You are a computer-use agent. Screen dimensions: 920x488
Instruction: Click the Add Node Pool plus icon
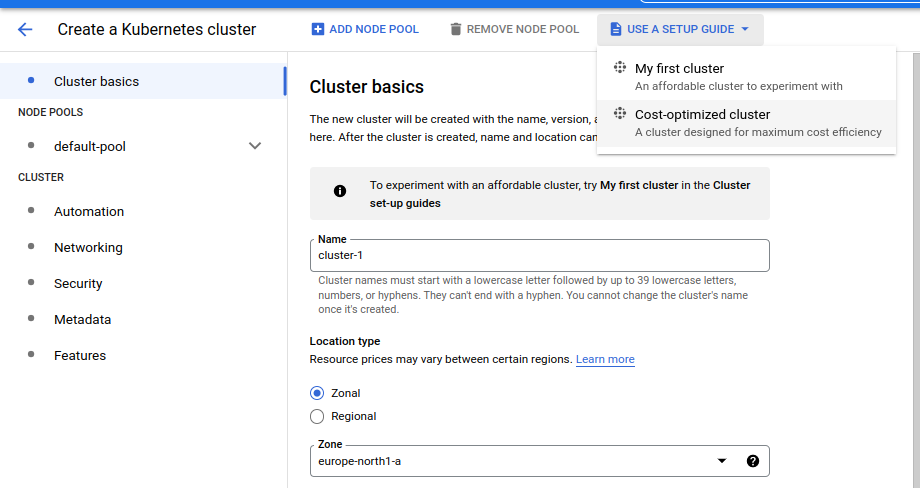click(317, 29)
